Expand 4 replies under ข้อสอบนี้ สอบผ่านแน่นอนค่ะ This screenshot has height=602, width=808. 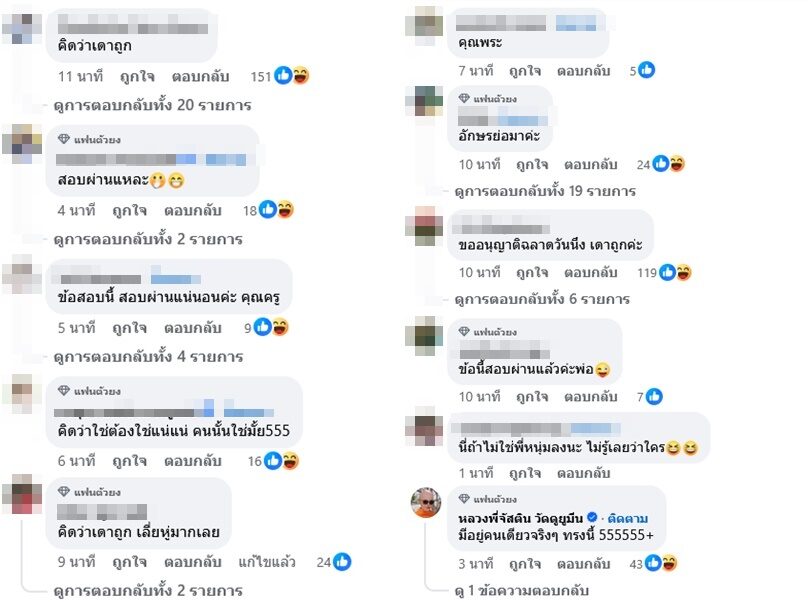click(148, 357)
